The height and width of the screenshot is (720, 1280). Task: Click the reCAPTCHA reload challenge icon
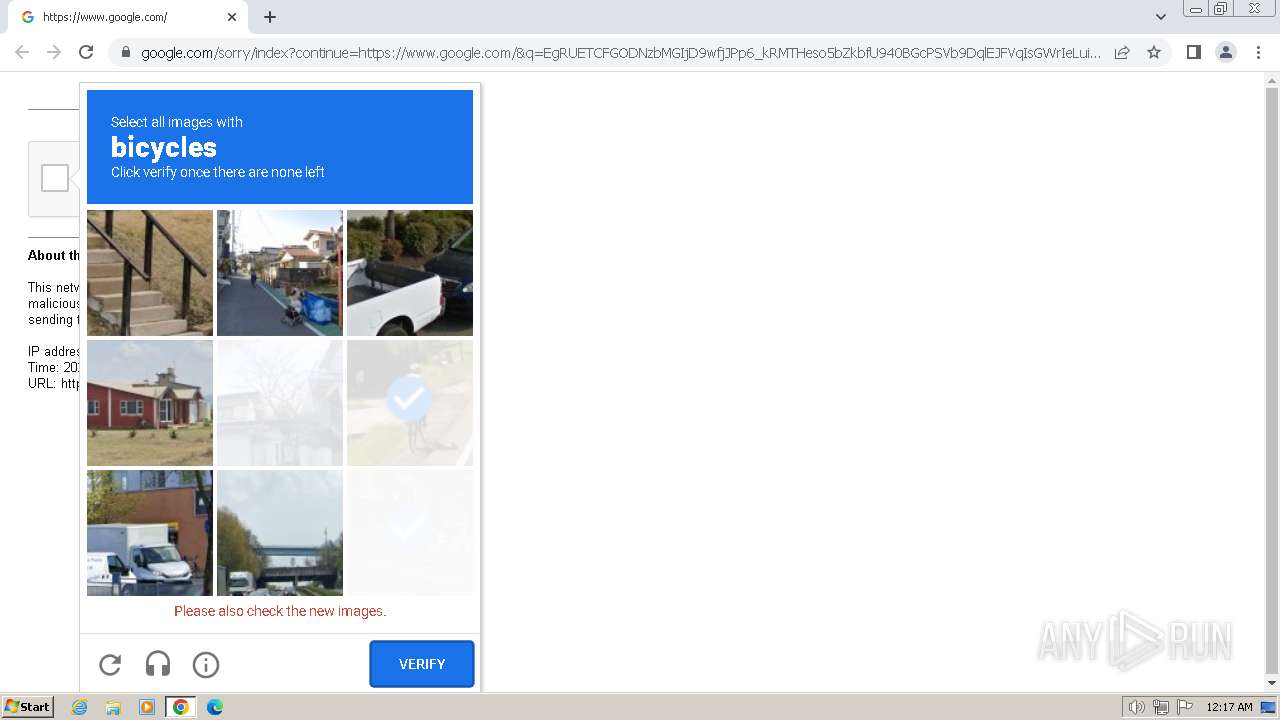110,664
